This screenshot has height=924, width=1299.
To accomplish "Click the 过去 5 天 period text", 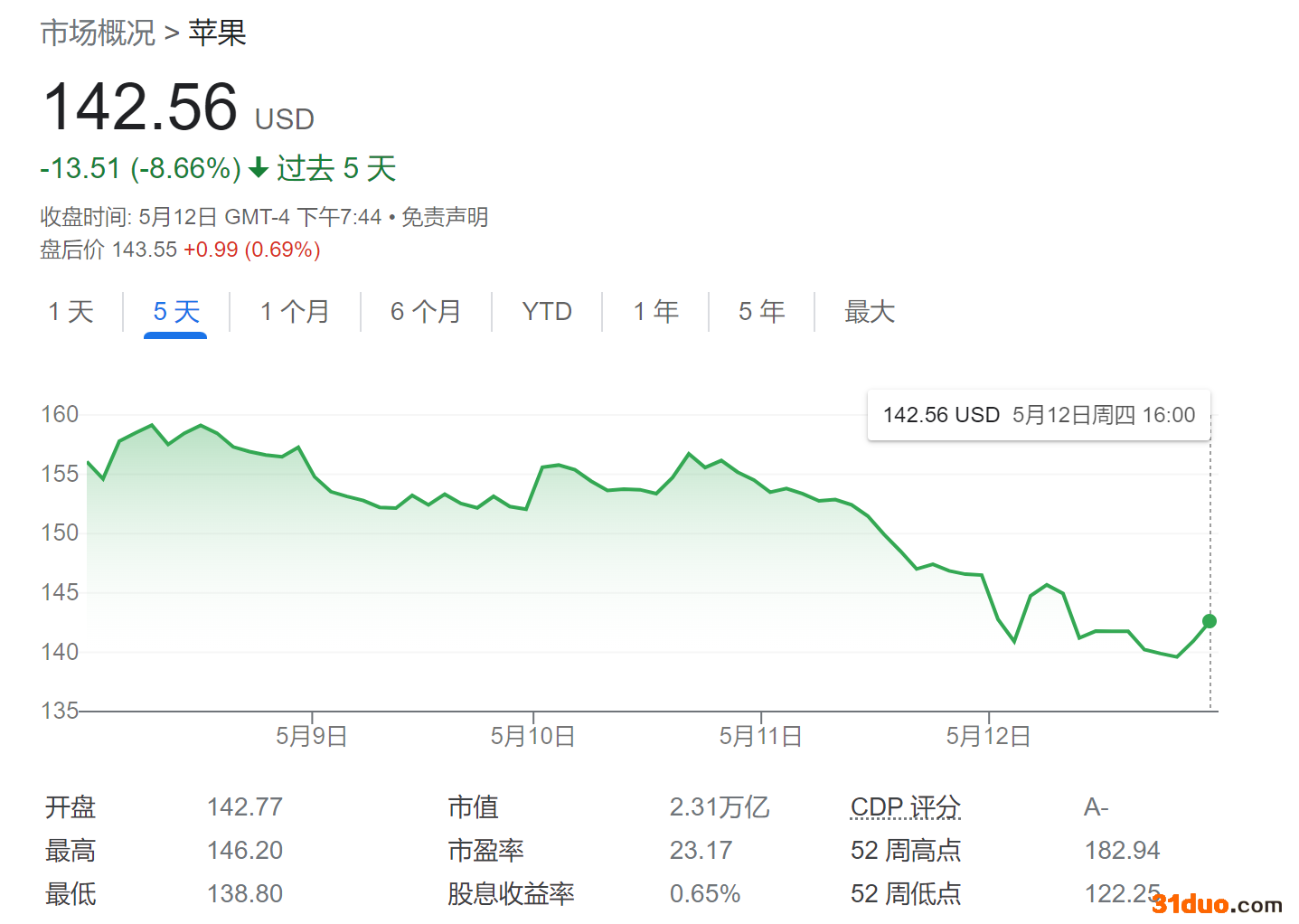I will point(336,168).
